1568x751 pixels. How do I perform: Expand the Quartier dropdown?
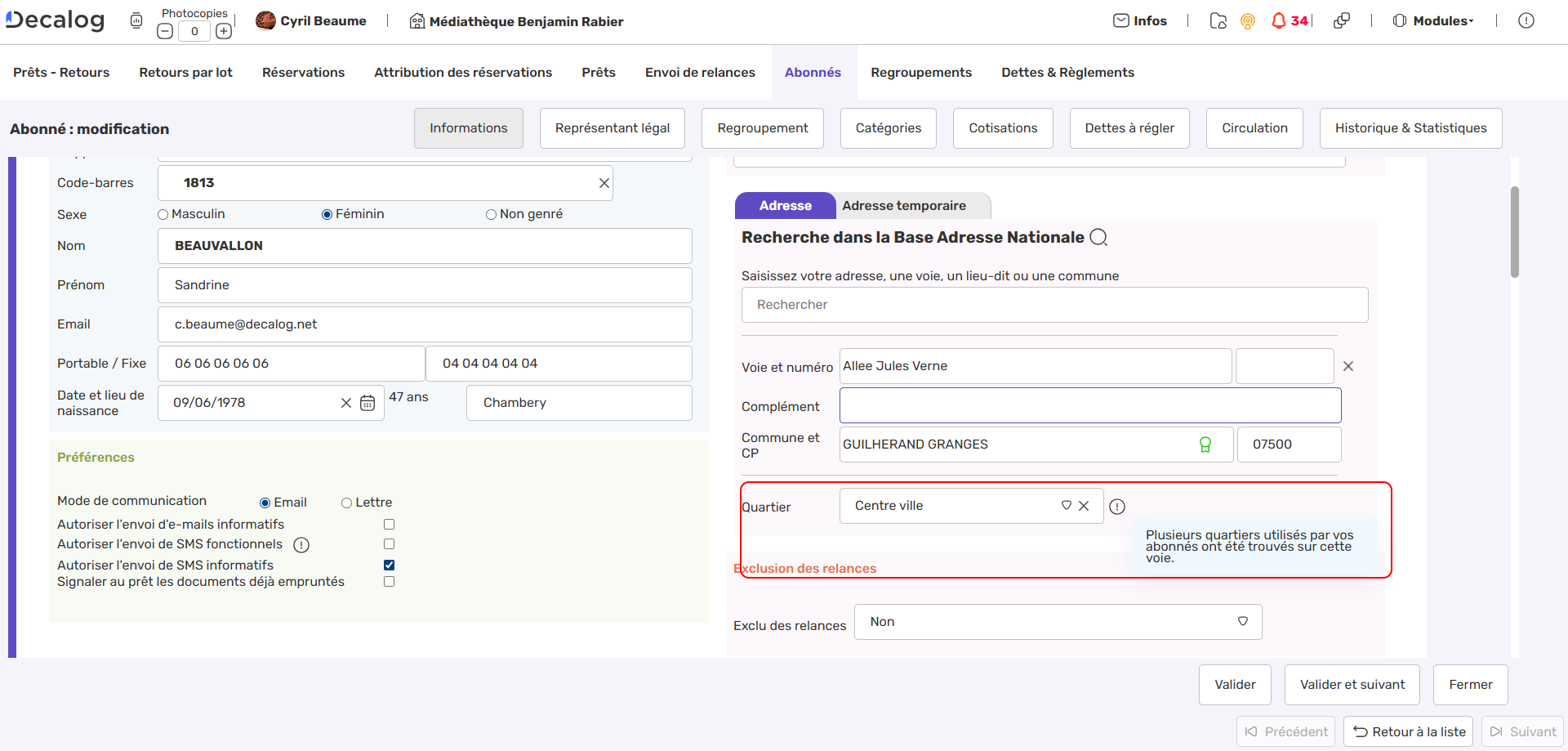click(x=1066, y=506)
